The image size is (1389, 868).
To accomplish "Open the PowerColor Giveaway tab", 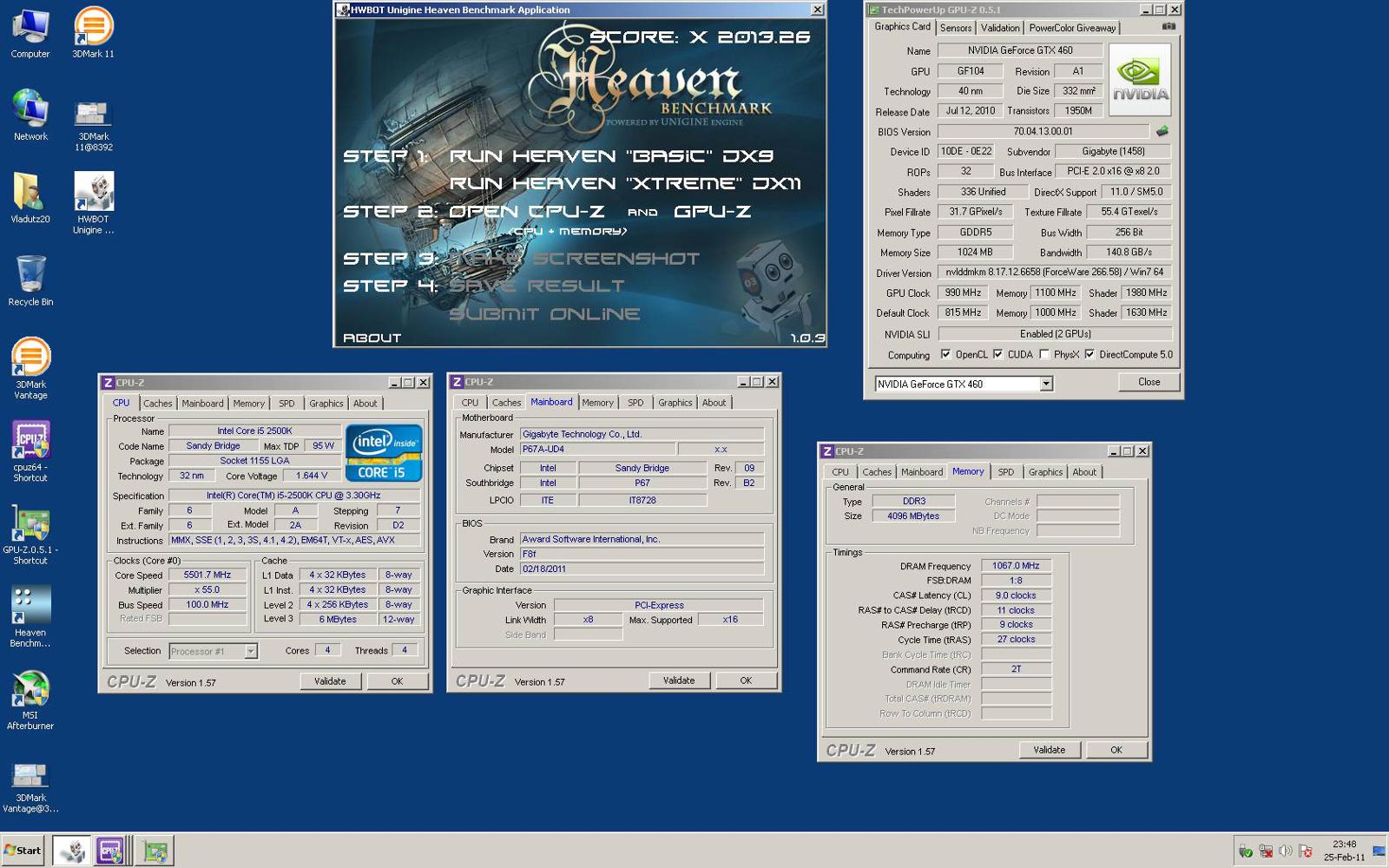I will [x=1072, y=28].
